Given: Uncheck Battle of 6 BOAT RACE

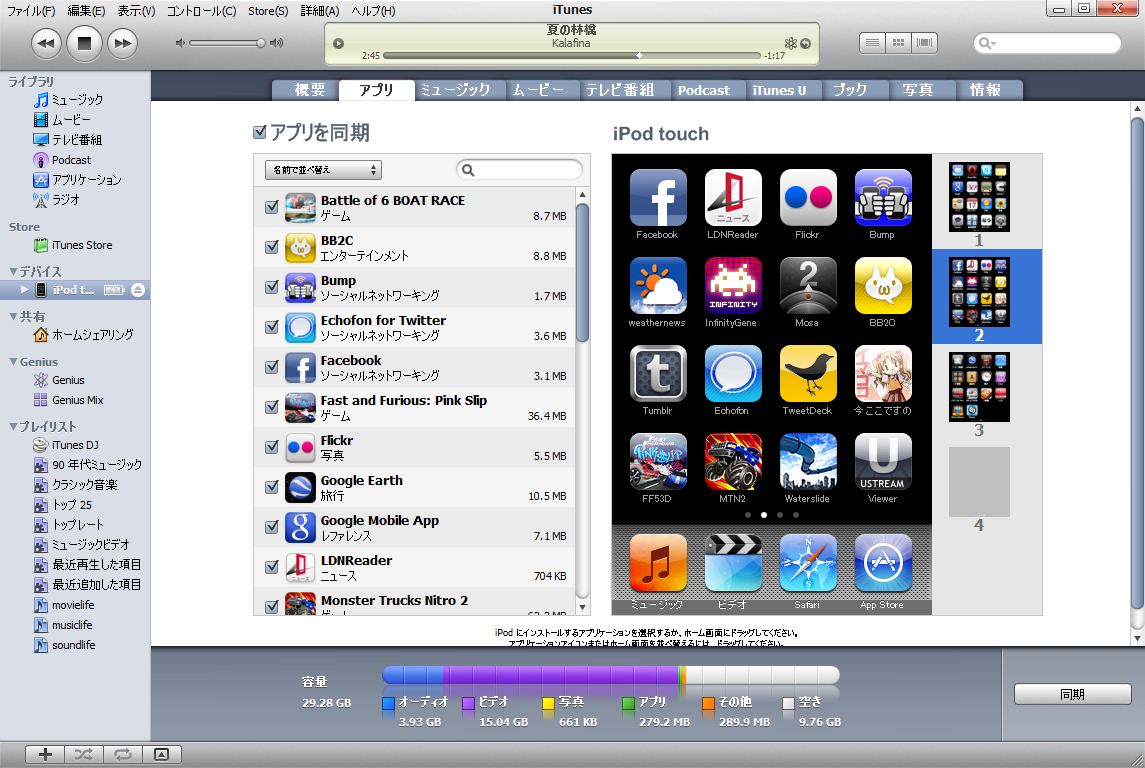Looking at the screenshot, I should [x=272, y=207].
